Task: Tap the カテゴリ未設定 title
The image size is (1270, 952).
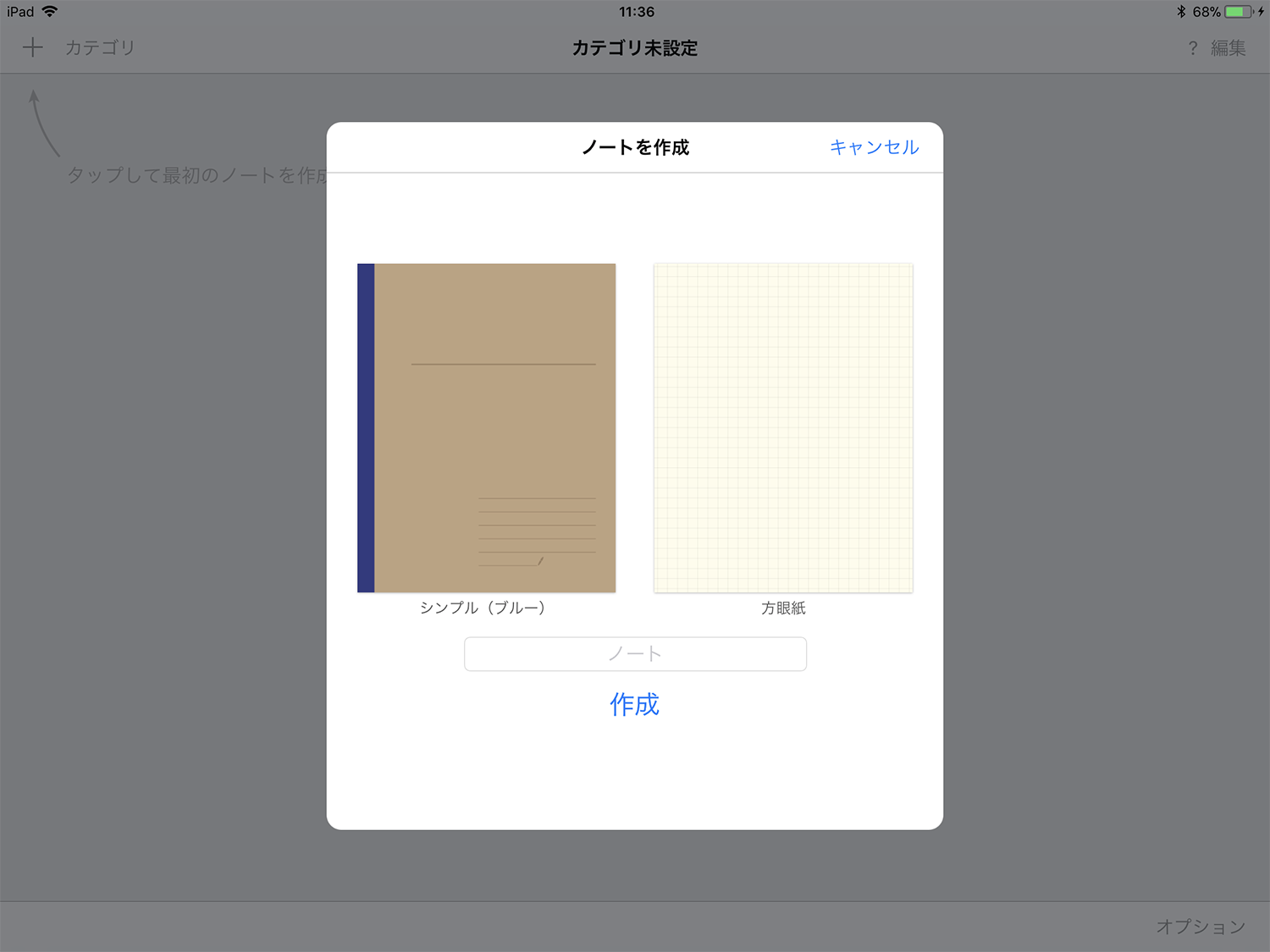Action: tap(635, 48)
